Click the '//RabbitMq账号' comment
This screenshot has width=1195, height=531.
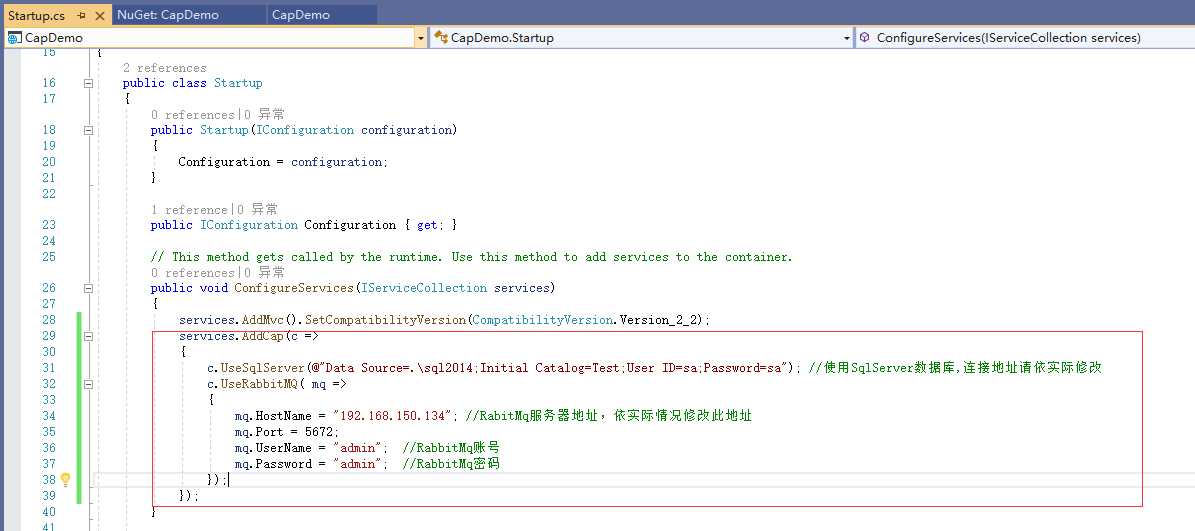coord(451,448)
